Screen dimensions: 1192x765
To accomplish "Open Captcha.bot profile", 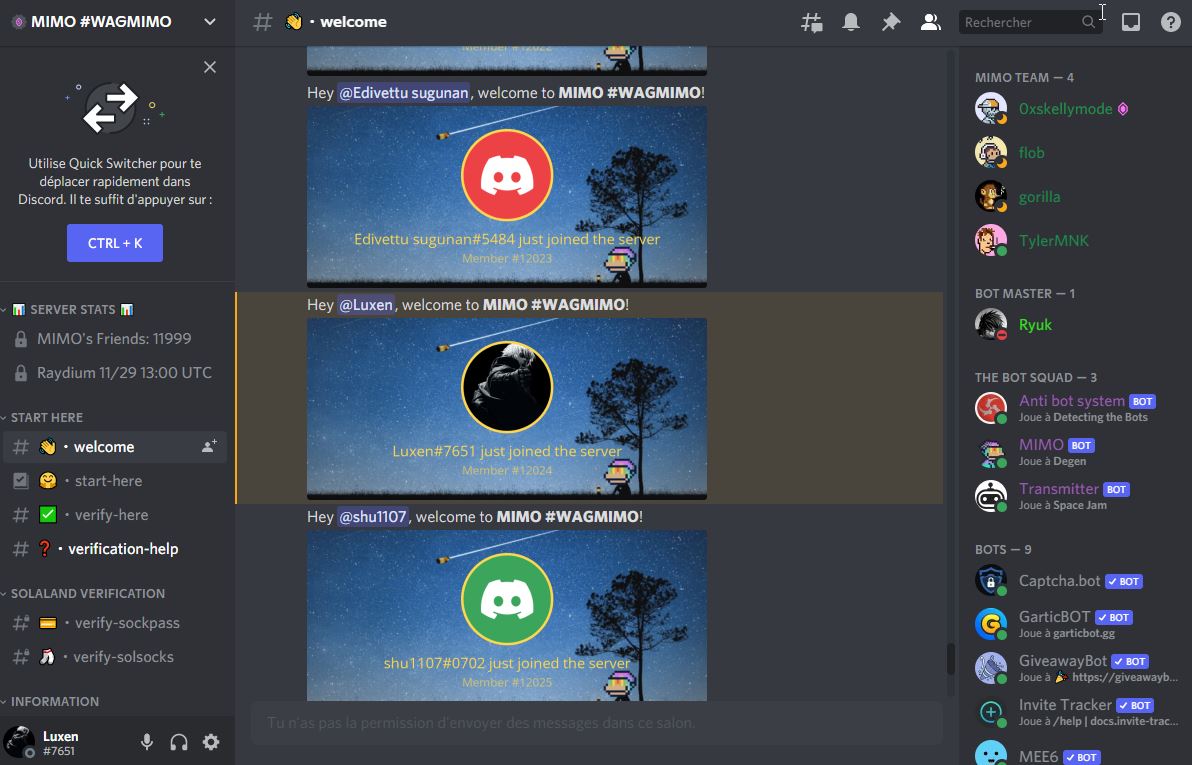I will point(1074,581).
